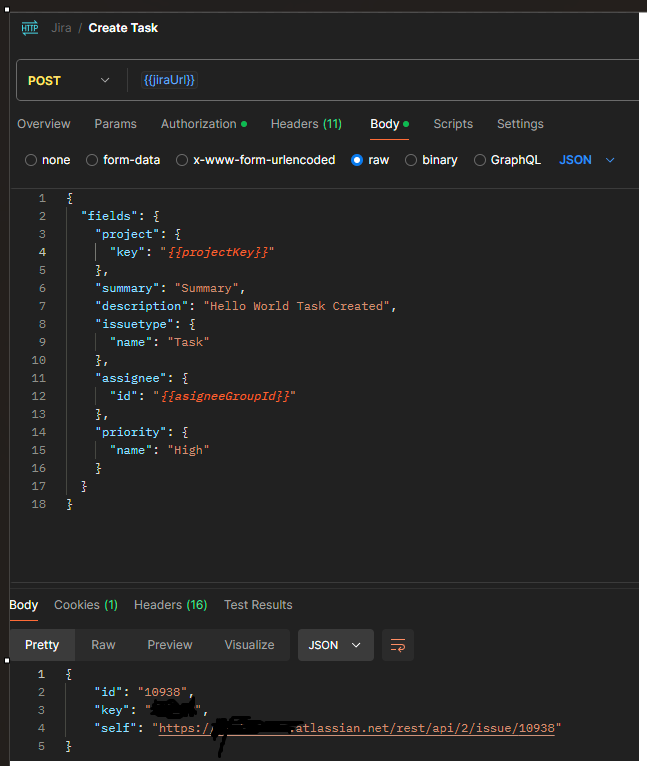Open the Settings tab
Image resolution: width=647 pixels, height=766 pixels.
pyautogui.click(x=520, y=124)
